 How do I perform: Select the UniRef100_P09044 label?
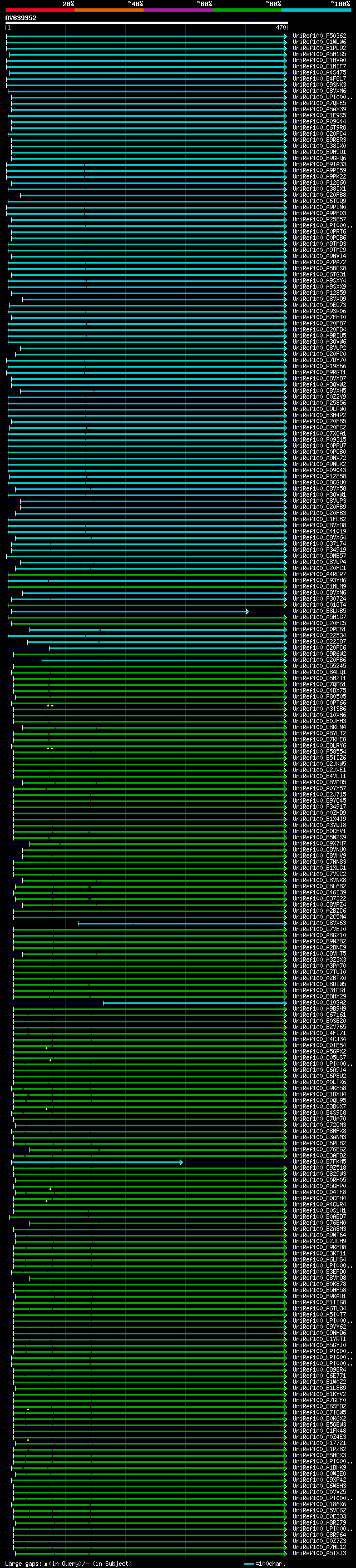(319, 122)
